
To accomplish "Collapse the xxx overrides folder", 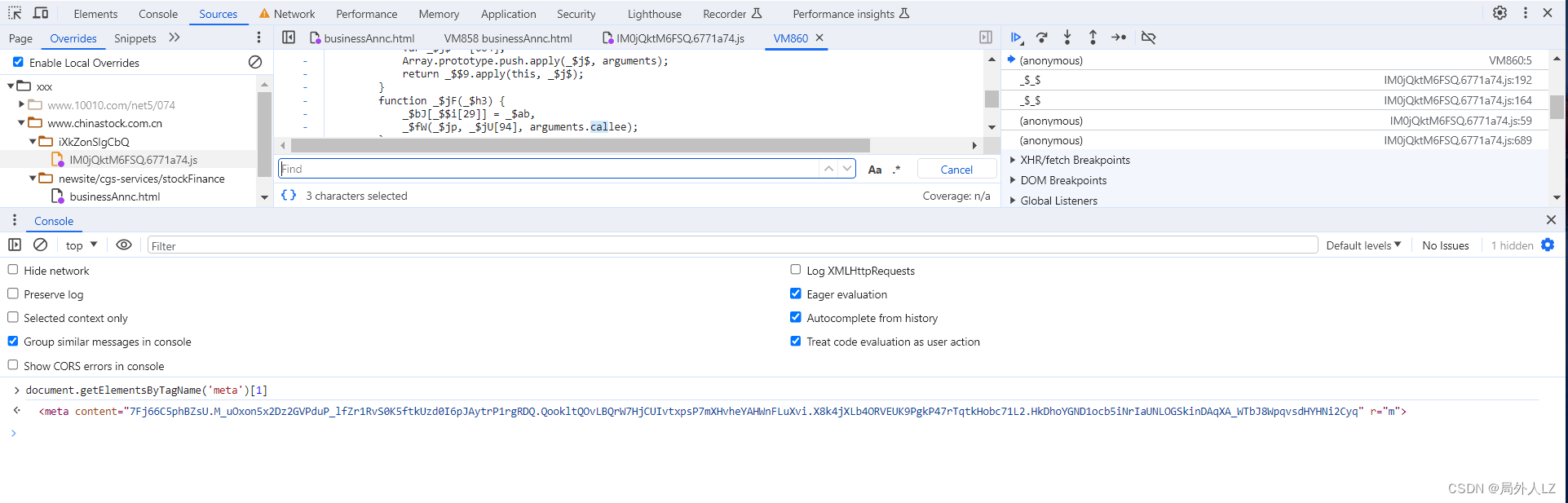I will pyautogui.click(x=11, y=86).
